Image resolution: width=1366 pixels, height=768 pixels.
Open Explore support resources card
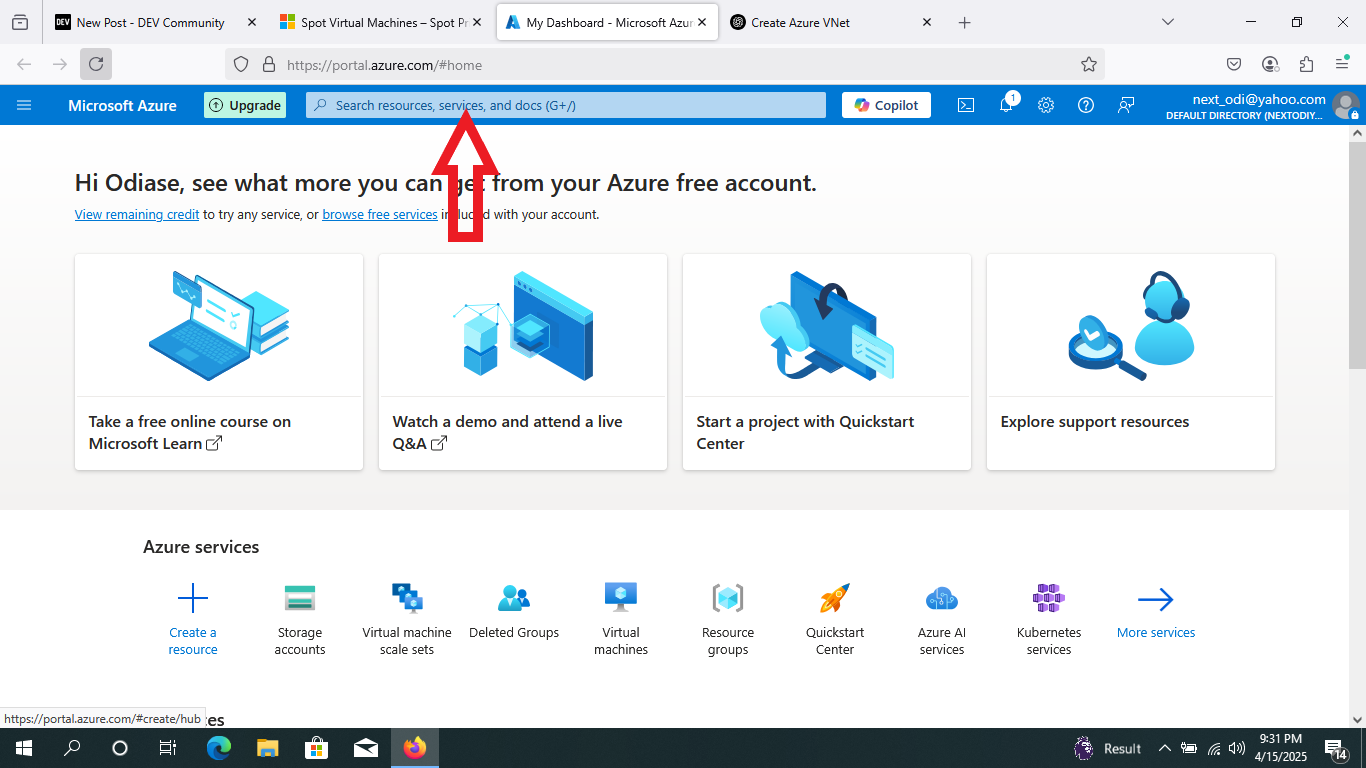click(x=1131, y=362)
